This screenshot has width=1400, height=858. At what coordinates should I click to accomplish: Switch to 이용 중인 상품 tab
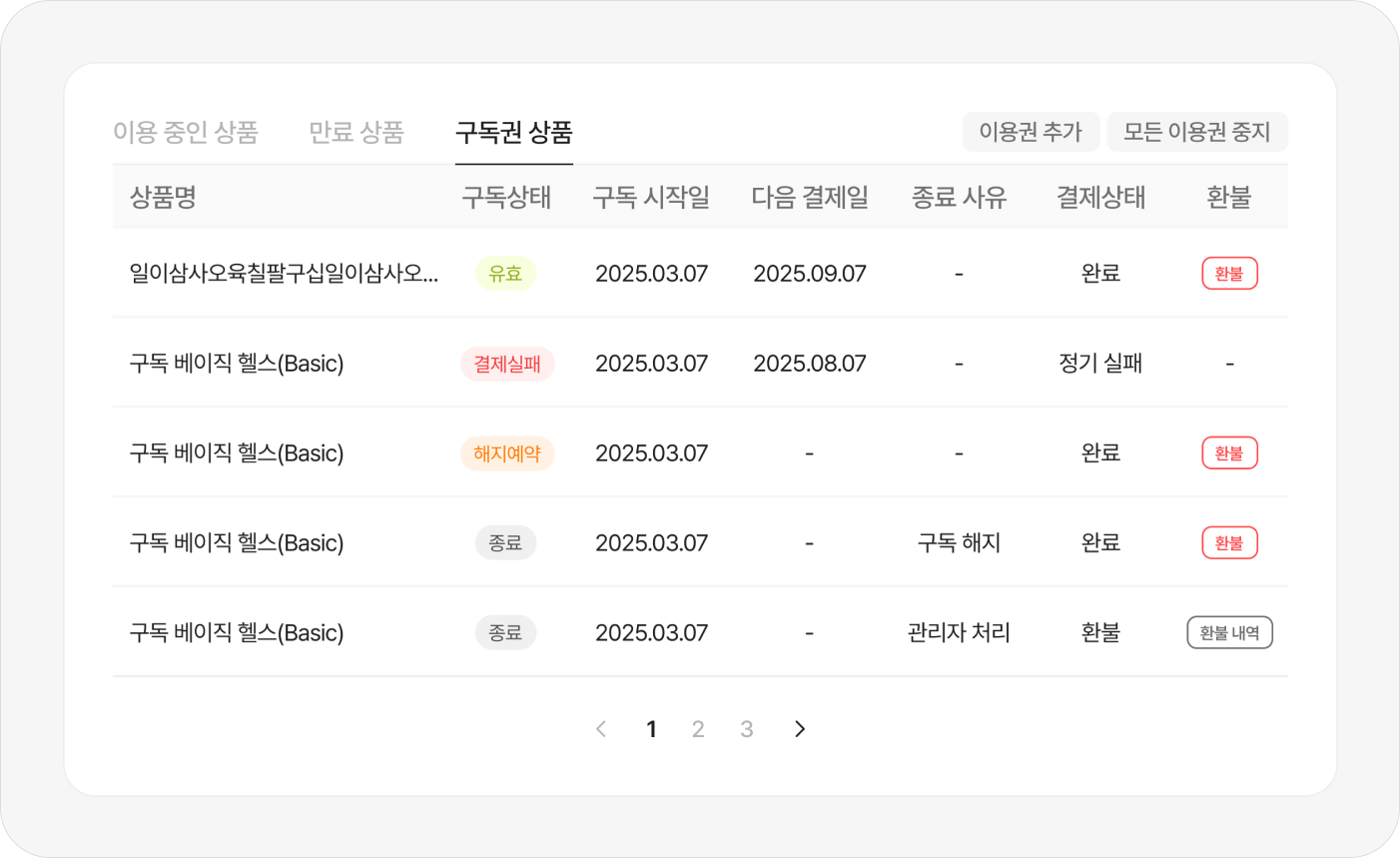pyautogui.click(x=186, y=132)
